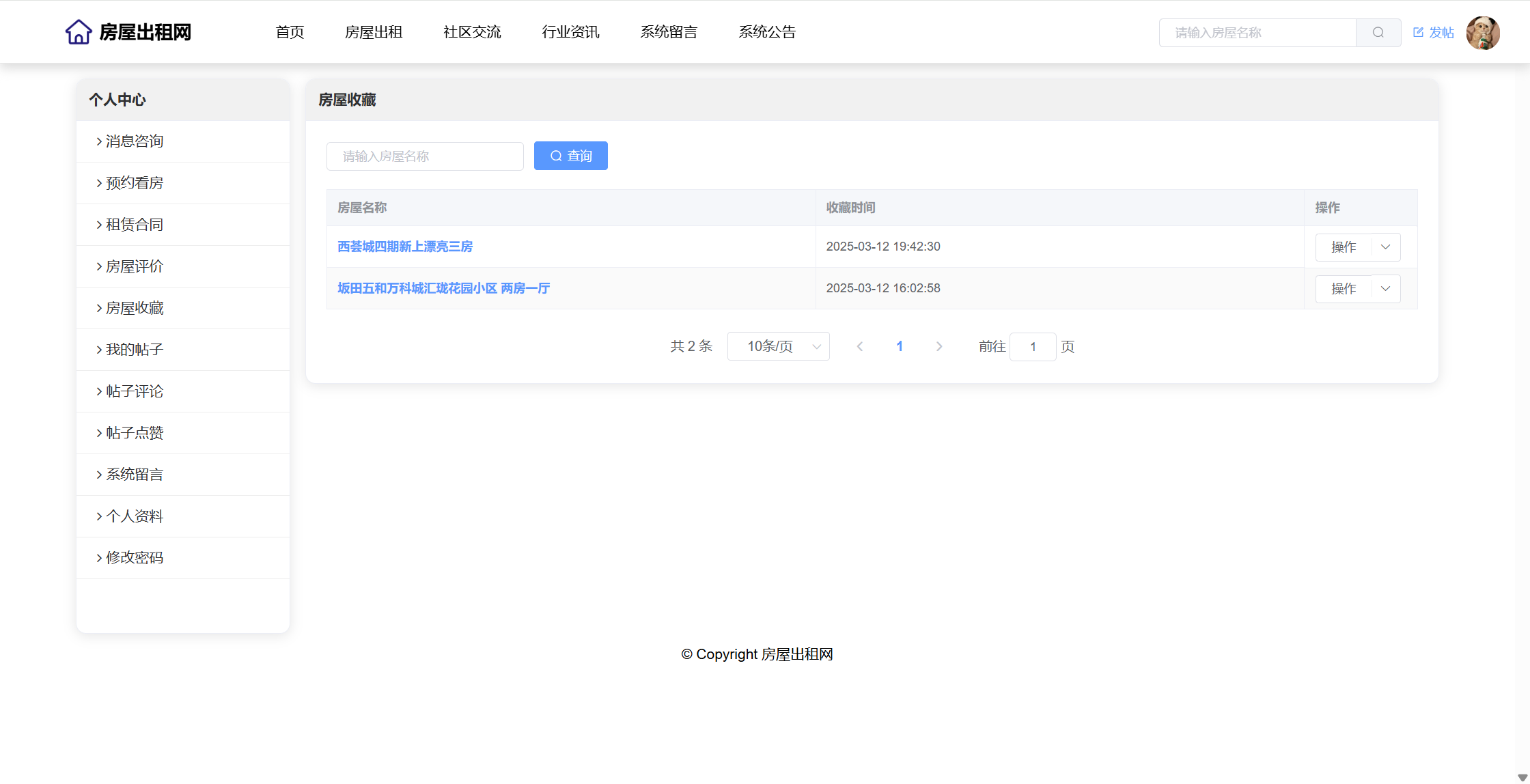
Task: Expand the 操作 dropdown for 坂田五和 row
Action: (x=1385, y=289)
